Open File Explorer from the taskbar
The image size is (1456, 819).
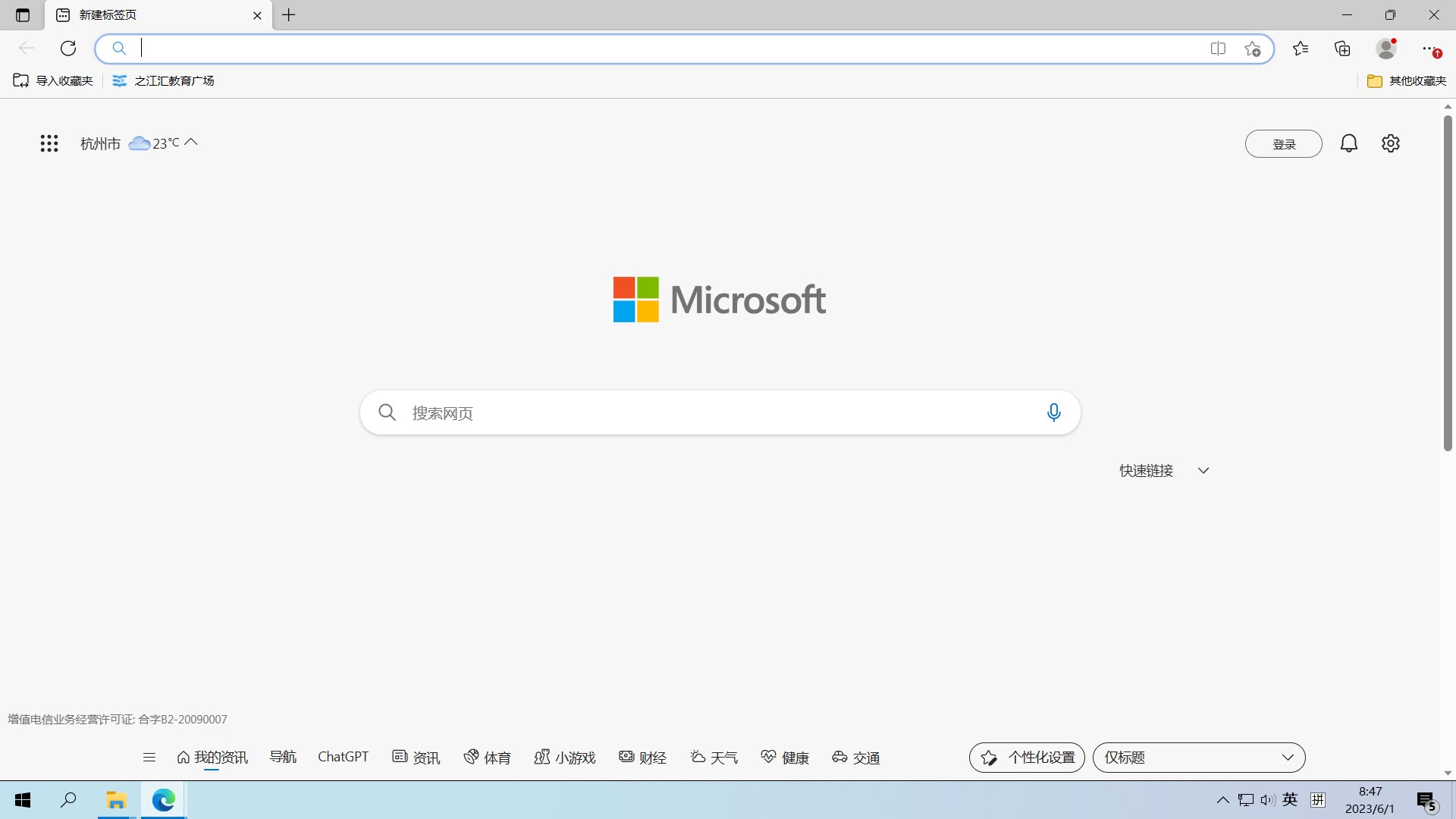click(116, 800)
